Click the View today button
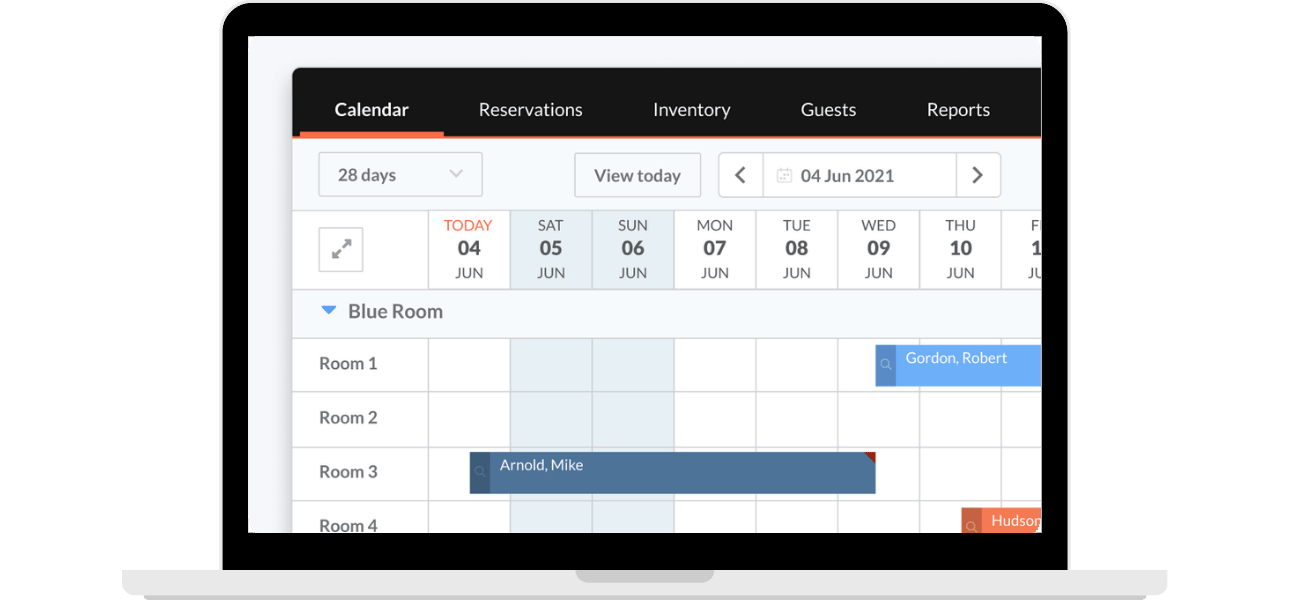Viewport: 1290px width, 600px height. pos(637,176)
